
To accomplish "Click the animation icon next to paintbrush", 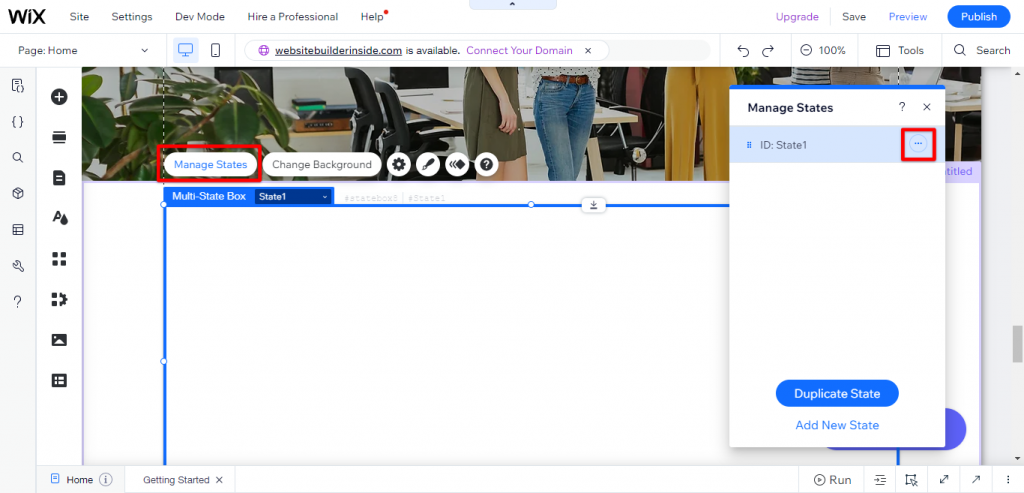I will tap(457, 165).
